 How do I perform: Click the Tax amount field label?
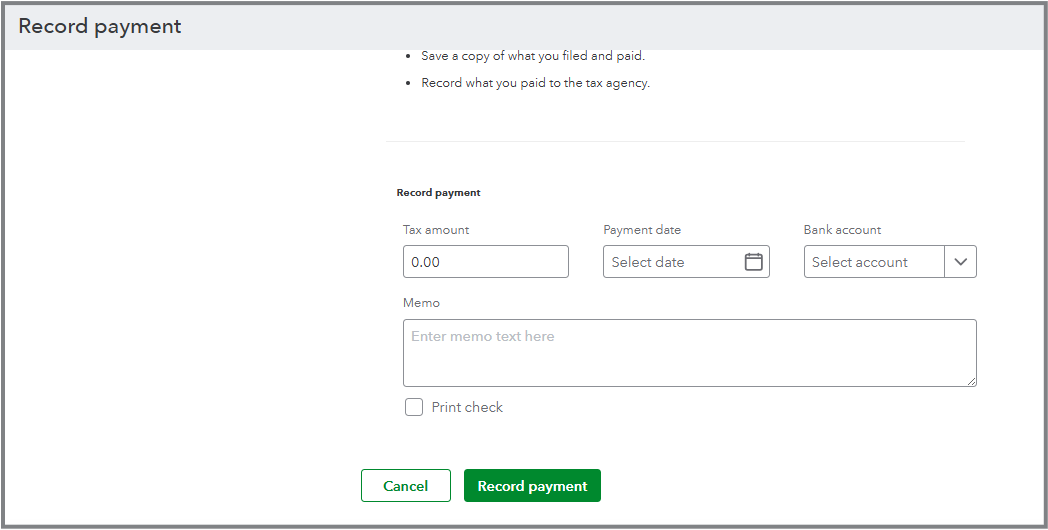pyautogui.click(x=436, y=230)
